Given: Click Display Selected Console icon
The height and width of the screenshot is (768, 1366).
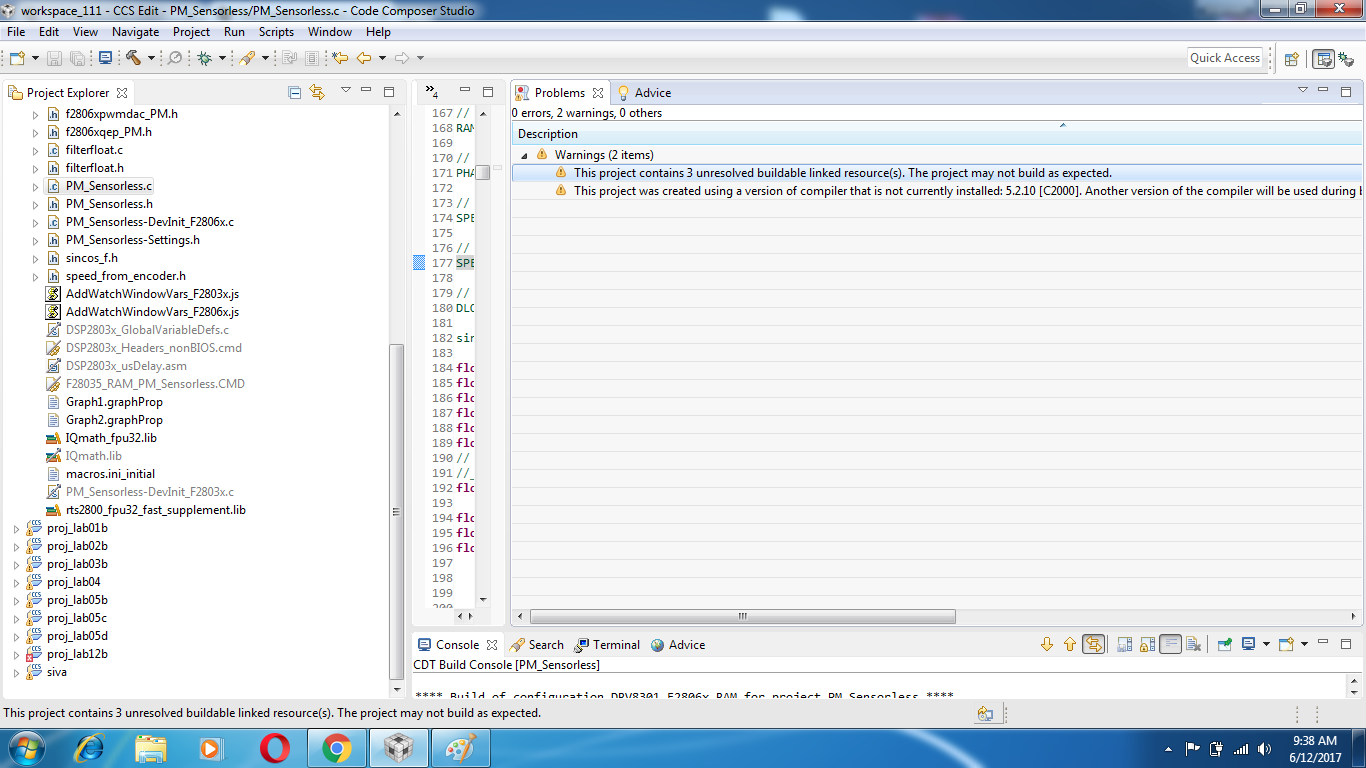Looking at the screenshot, I should pos(1248,645).
